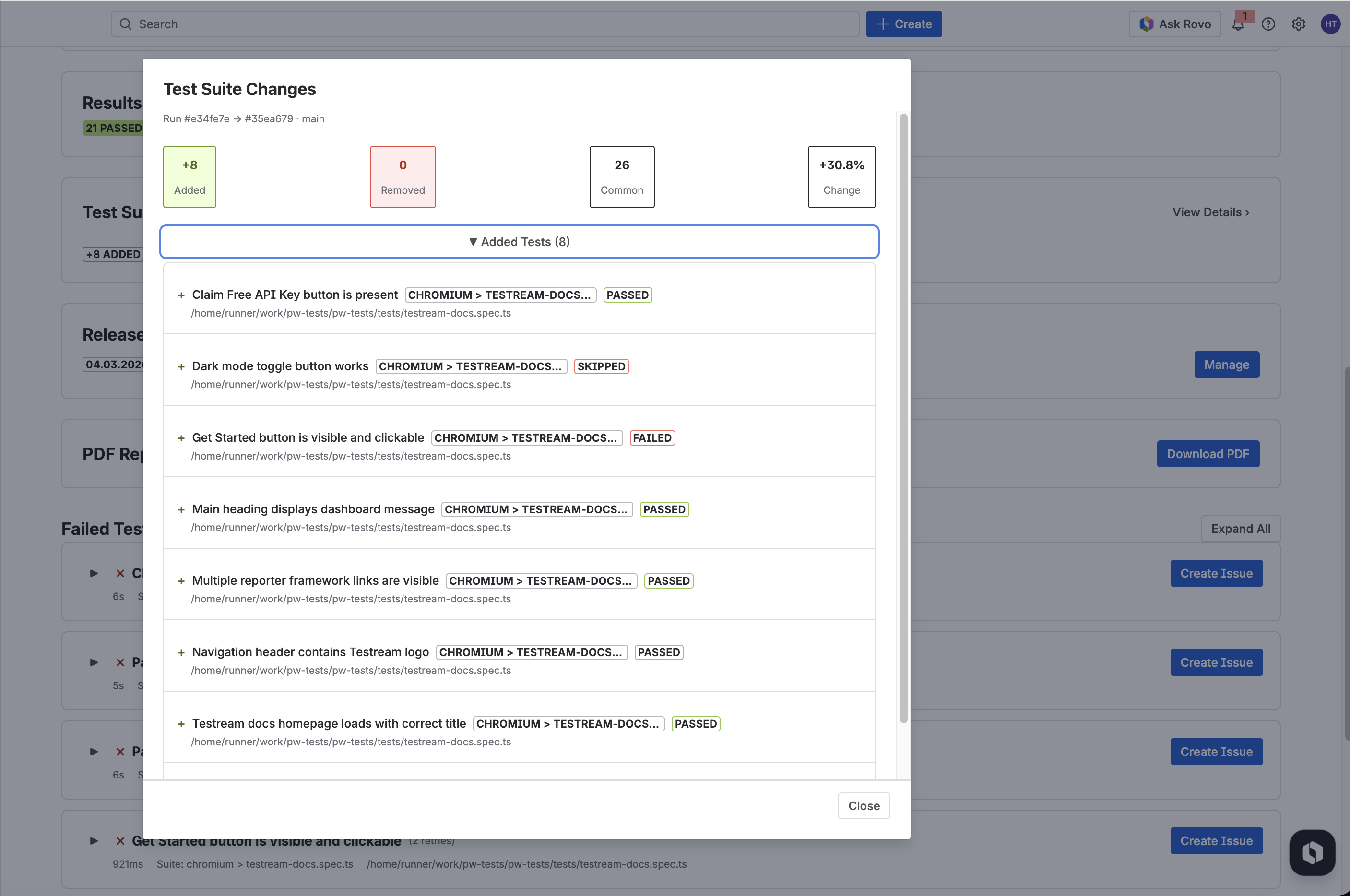
Task: Click the suite tag on Get Started button test
Action: click(x=526, y=438)
